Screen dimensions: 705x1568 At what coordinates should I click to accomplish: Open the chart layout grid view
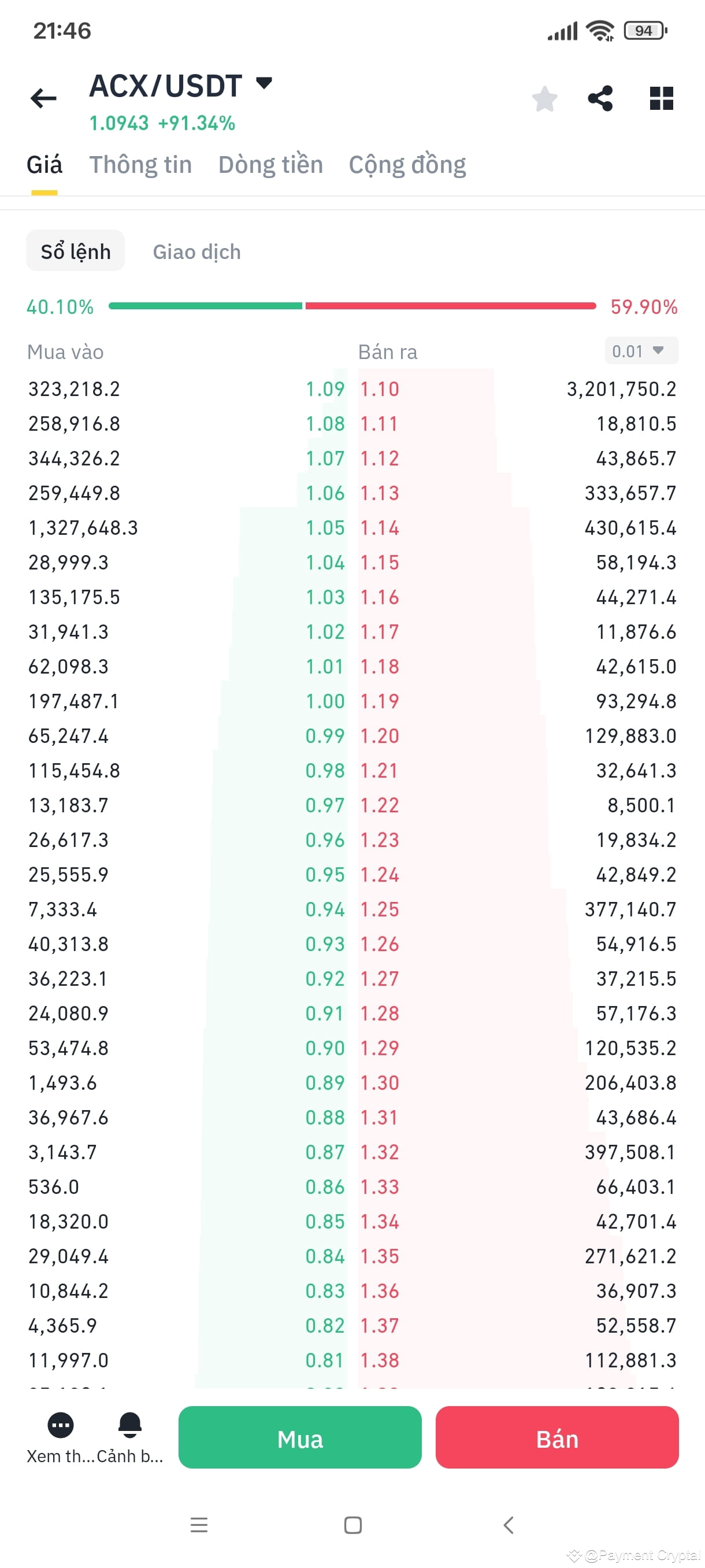pos(661,98)
